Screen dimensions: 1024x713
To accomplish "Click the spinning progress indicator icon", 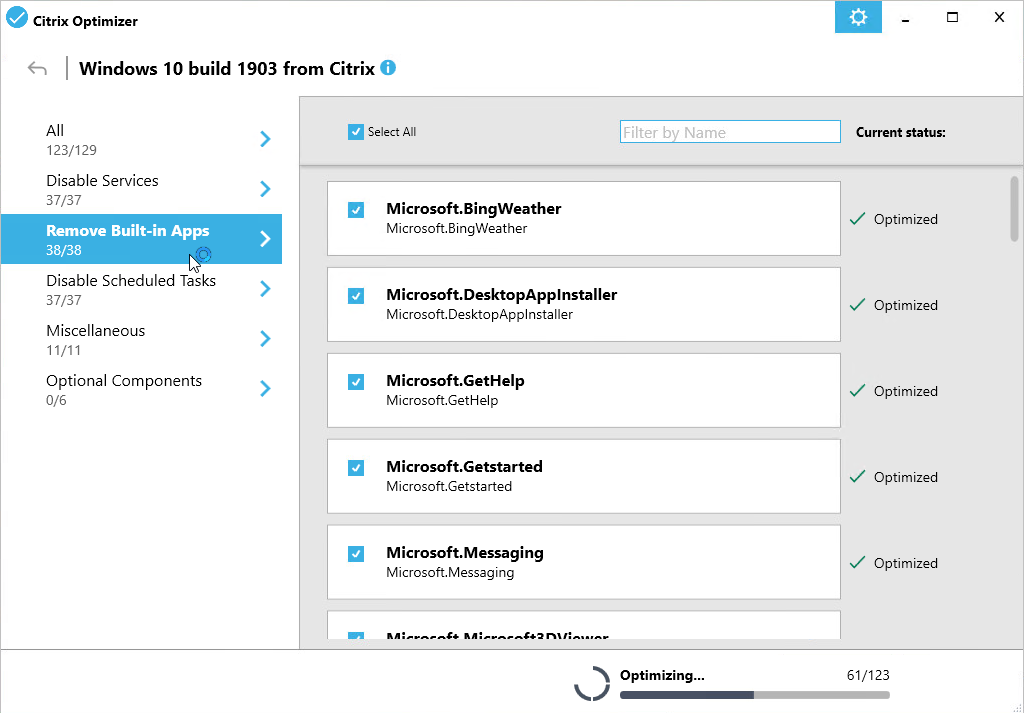I will tap(592, 684).
